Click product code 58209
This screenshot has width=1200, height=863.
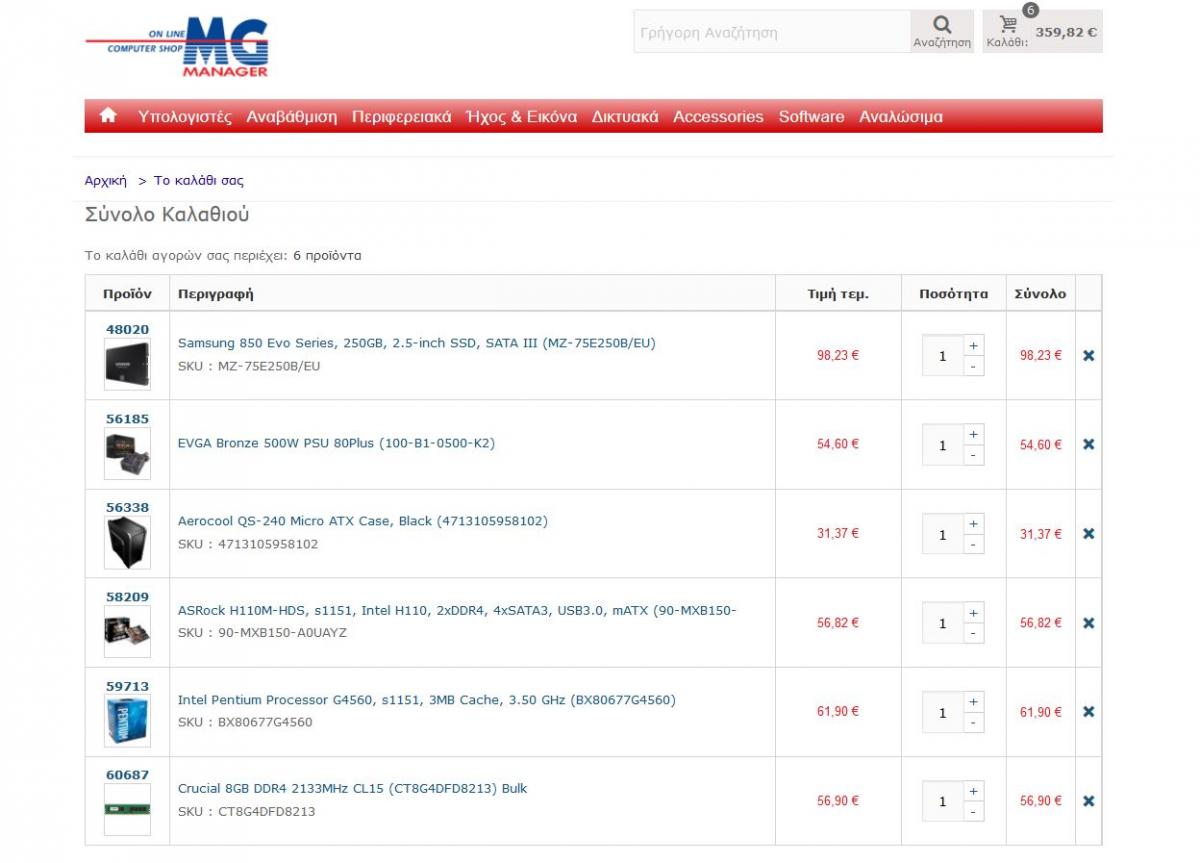pyautogui.click(x=127, y=597)
